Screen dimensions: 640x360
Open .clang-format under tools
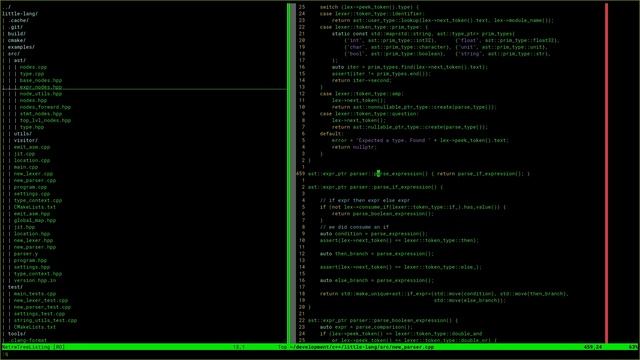pos(27,340)
